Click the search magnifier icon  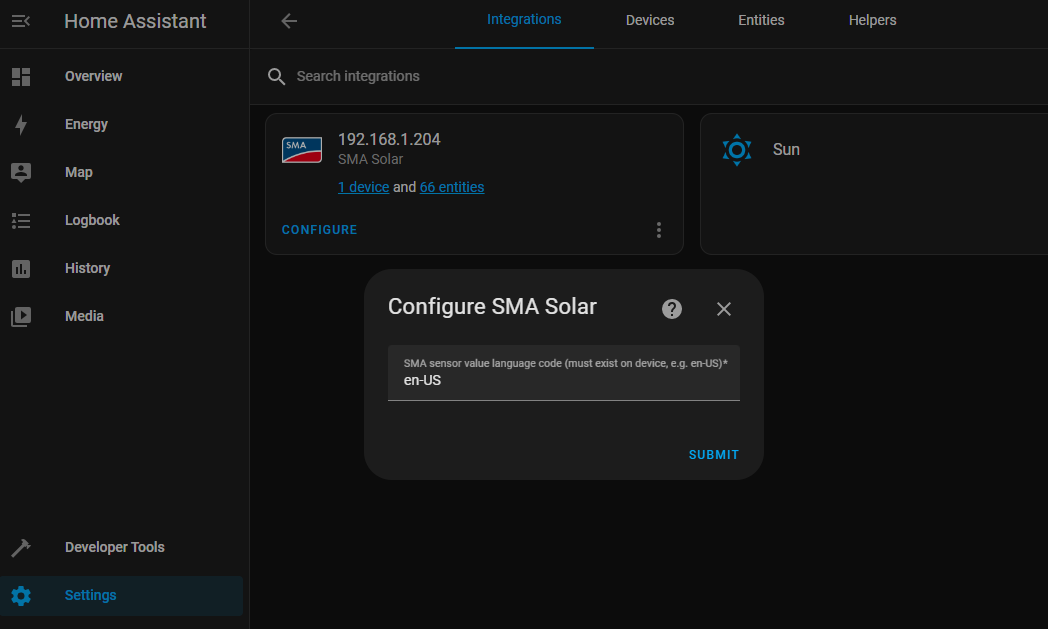276,76
